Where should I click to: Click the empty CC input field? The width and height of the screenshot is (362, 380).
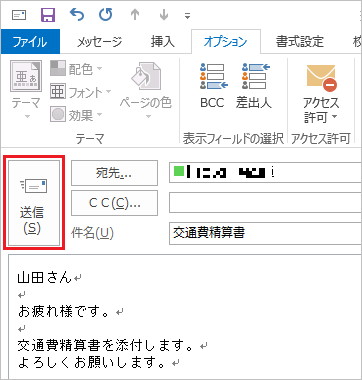pyautogui.click(x=265, y=203)
